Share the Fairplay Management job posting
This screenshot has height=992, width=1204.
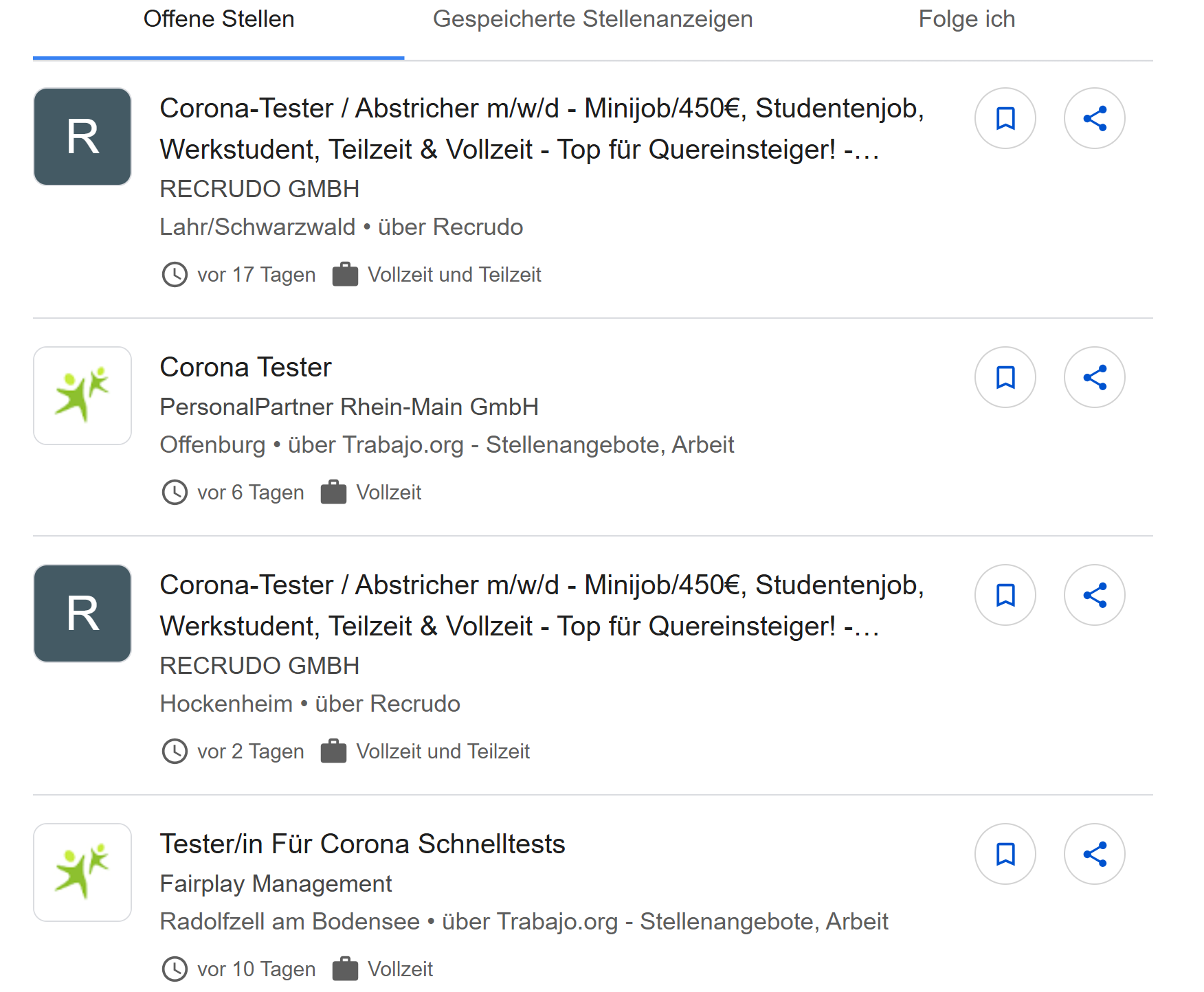1094,853
